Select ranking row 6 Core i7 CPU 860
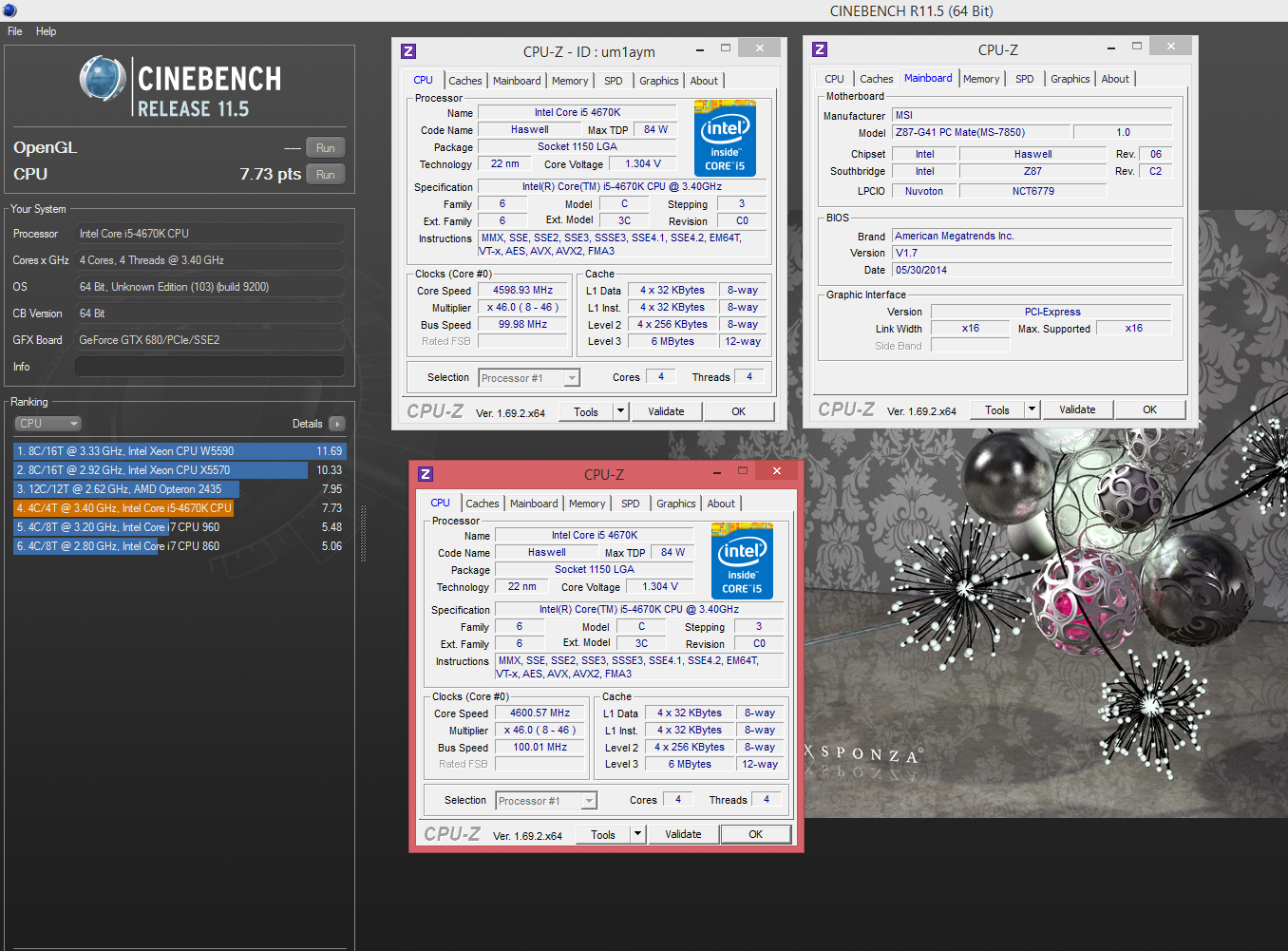This screenshot has height=951, width=1288. (180, 546)
